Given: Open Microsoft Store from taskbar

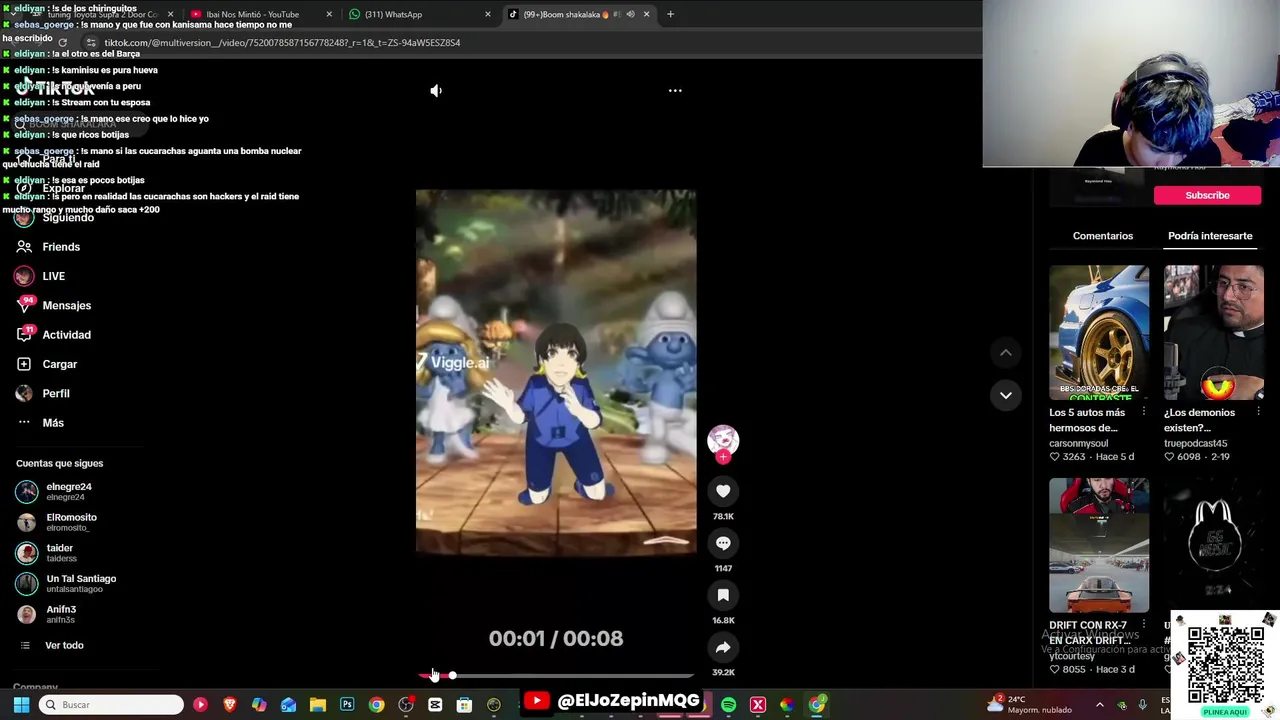Looking at the screenshot, I should click(x=464, y=705).
